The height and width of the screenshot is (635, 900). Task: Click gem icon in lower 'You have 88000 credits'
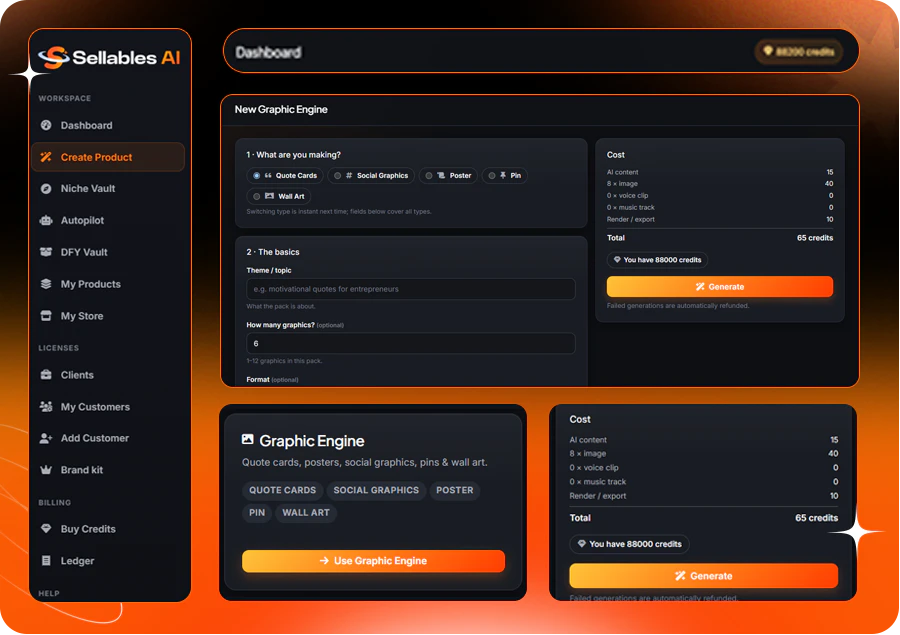581,543
